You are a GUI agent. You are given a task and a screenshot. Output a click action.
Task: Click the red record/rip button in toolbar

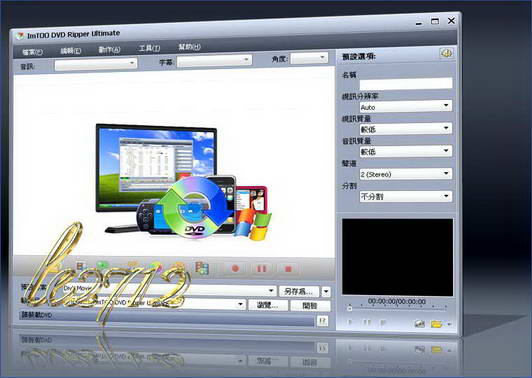click(235, 269)
